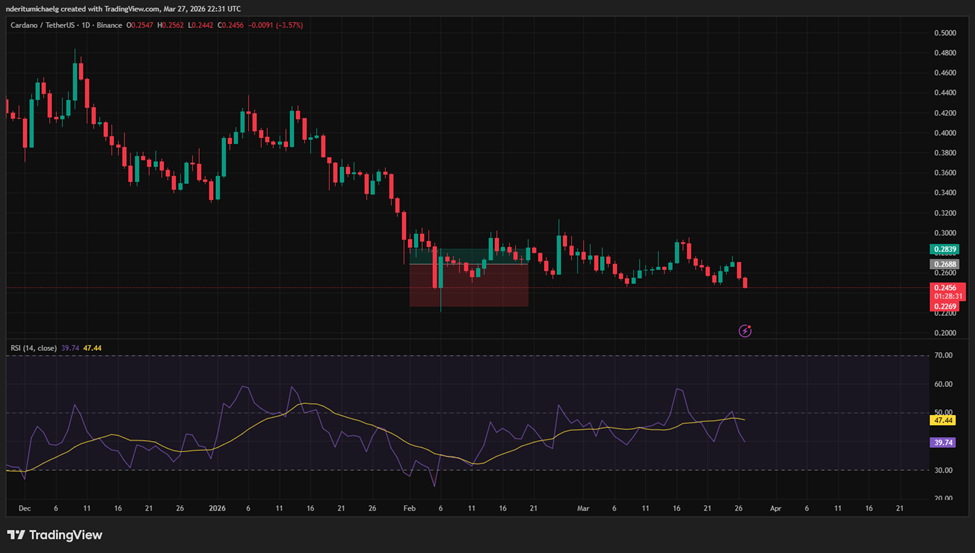Image resolution: width=975 pixels, height=553 pixels.
Task: Select the Cardano / TetherUS symbol title
Action: pyautogui.click(x=45, y=21)
